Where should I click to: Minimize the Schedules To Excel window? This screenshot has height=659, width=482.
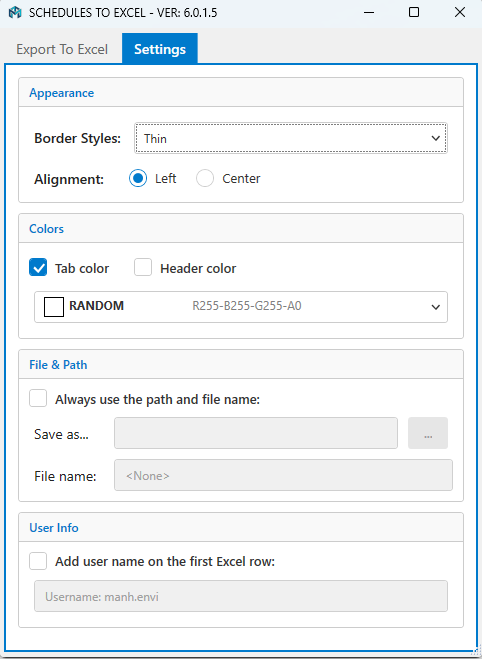[x=369, y=13]
